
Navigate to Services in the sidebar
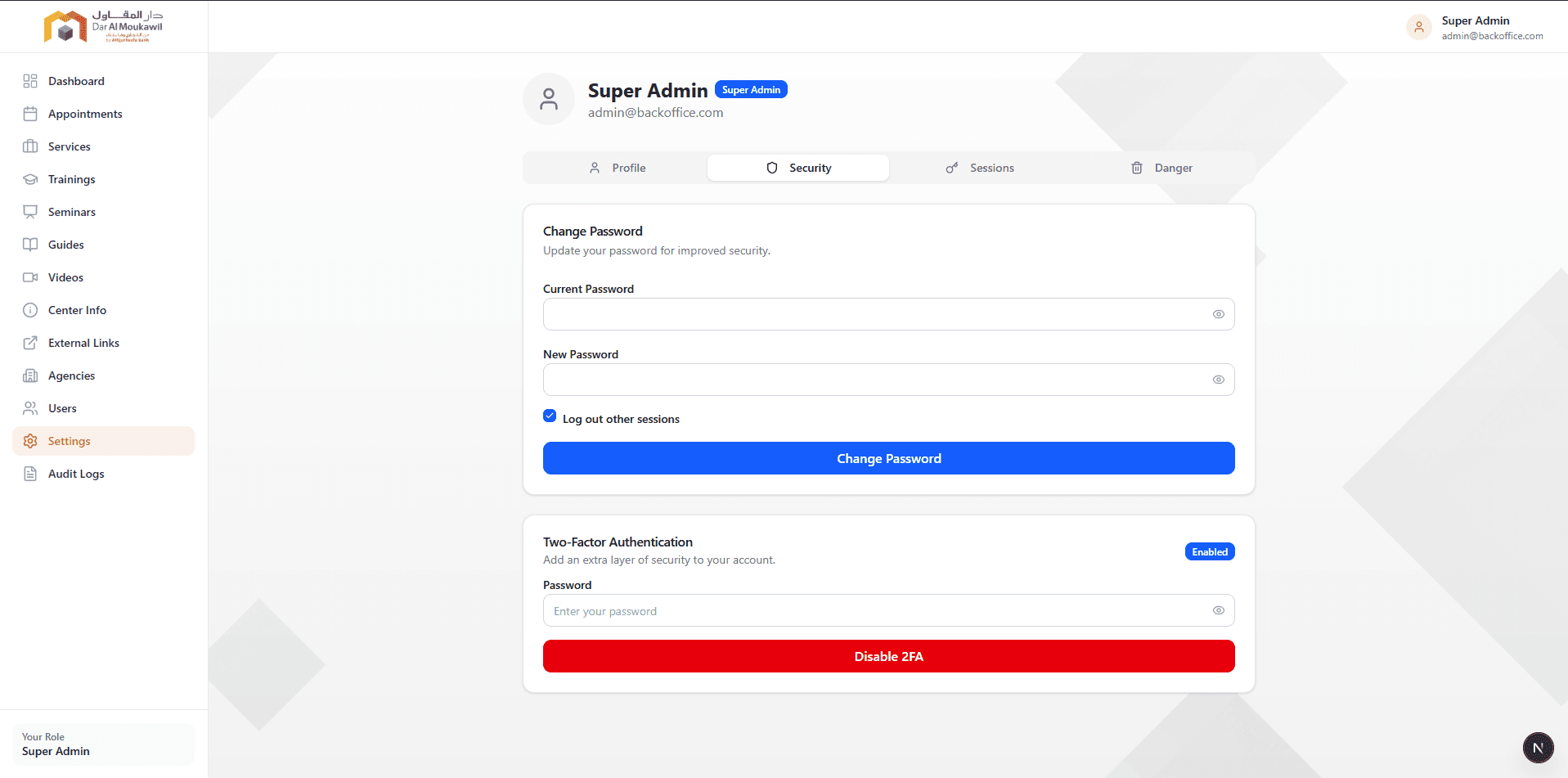[104, 146]
